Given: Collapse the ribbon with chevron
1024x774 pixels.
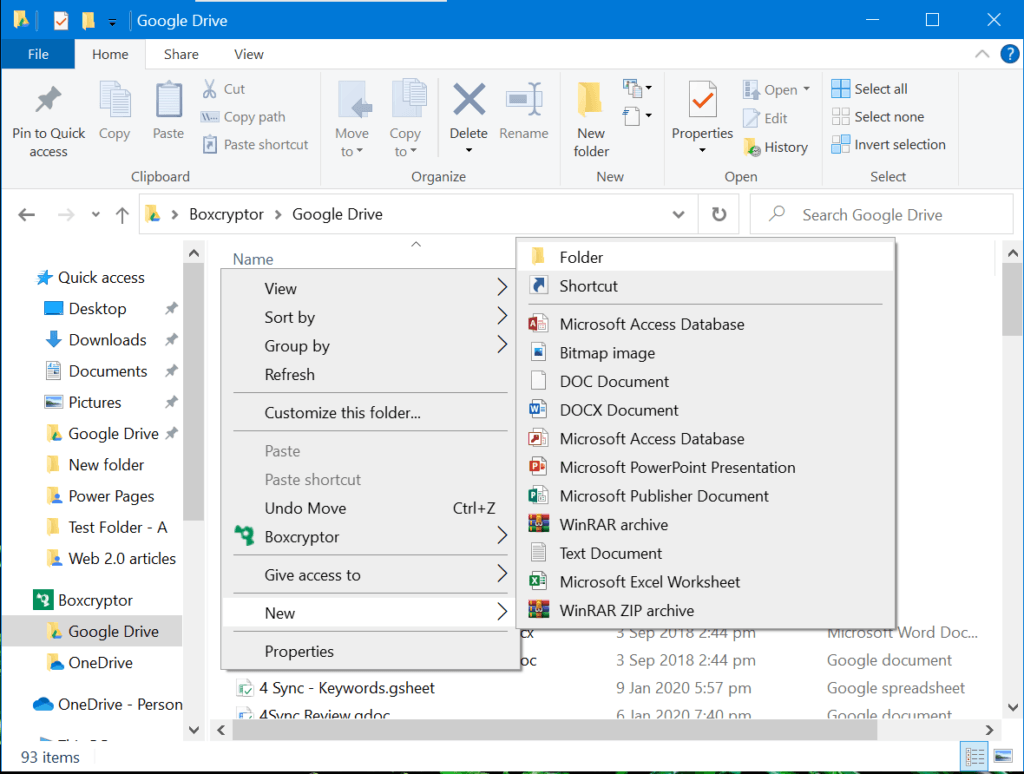Looking at the screenshot, I should (x=982, y=54).
